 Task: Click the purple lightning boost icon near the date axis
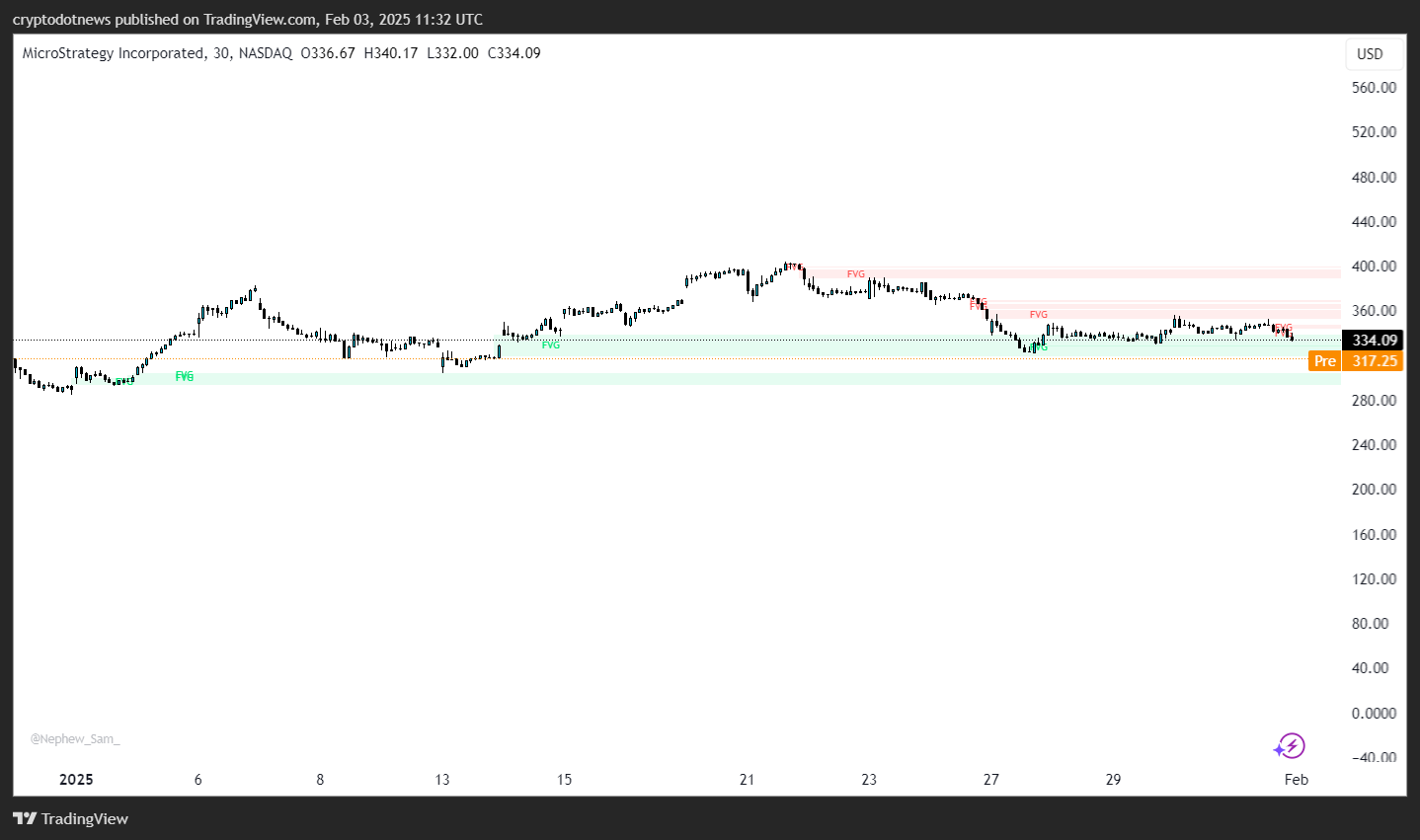1289,746
